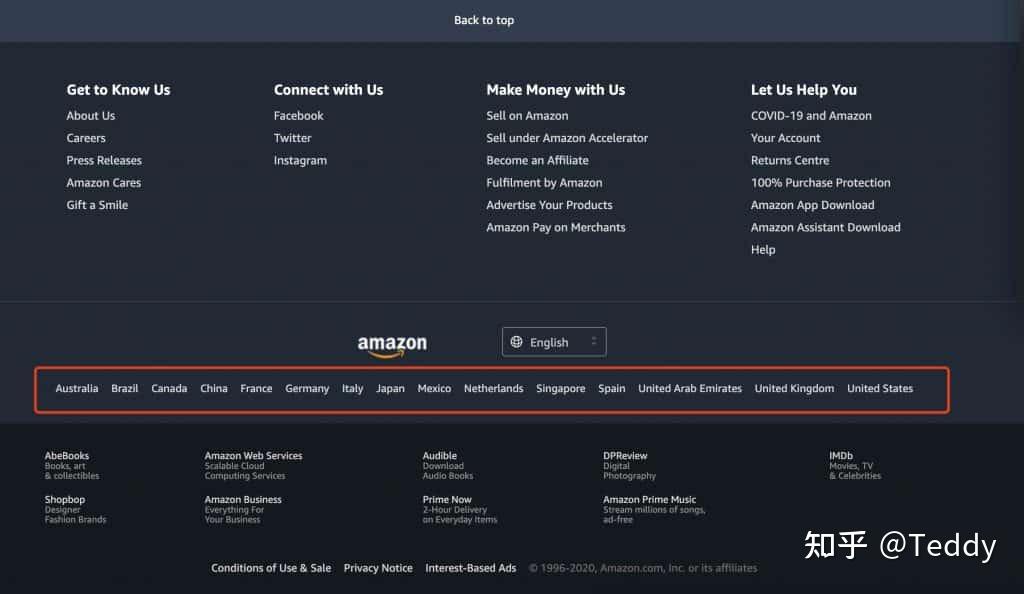This screenshot has width=1024, height=594.
Task: Switch to the Australia site
Action: (x=76, y=388)
